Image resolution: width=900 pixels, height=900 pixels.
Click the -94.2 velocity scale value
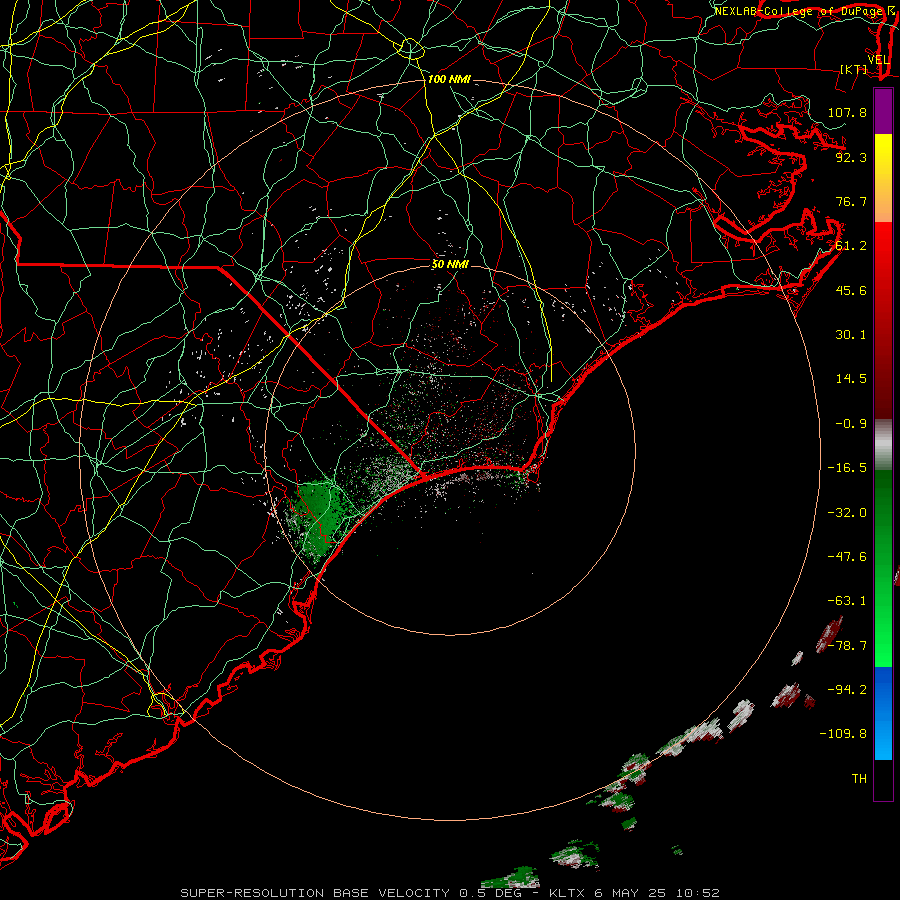(847, 689)
